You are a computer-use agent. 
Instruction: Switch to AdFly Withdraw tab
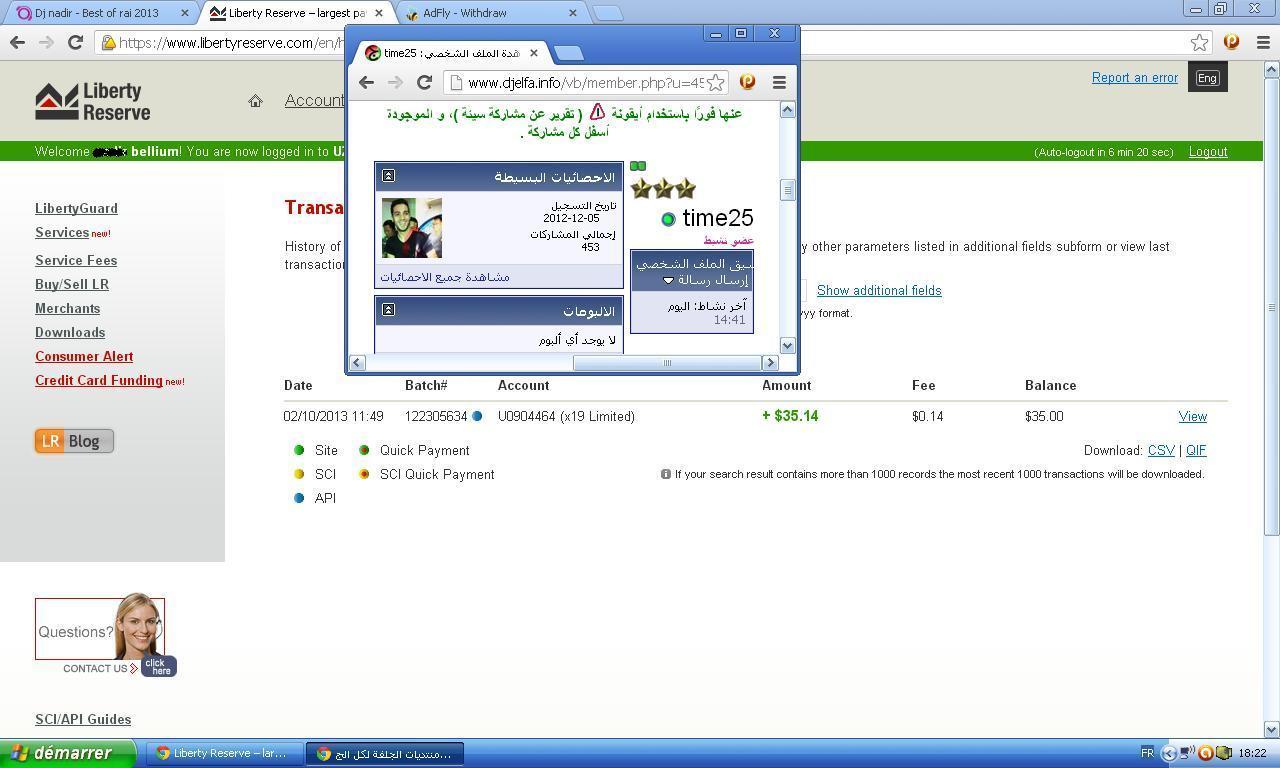(x=492, y=13)
